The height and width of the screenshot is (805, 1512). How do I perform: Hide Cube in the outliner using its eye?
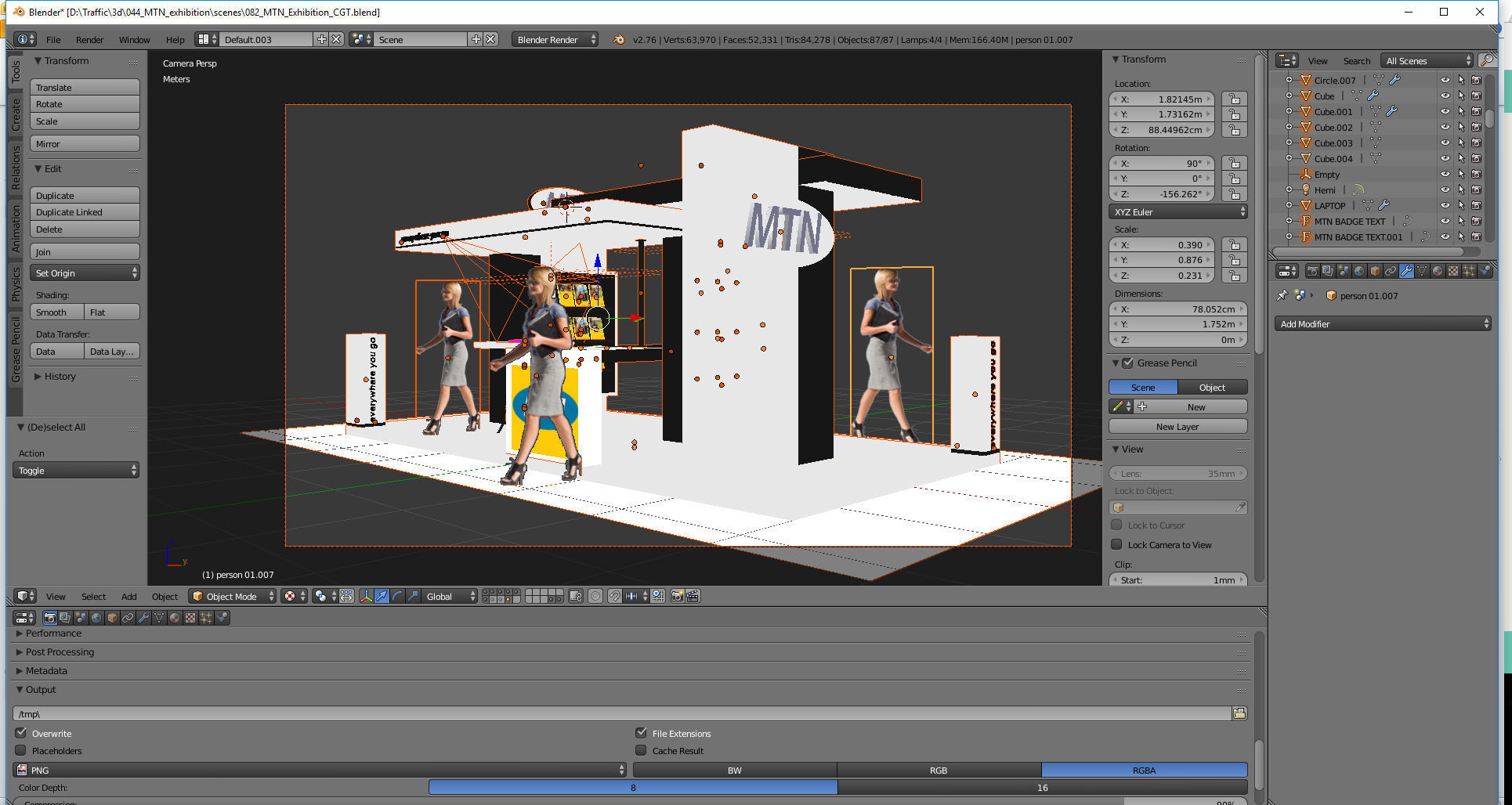coord(1445,96)
